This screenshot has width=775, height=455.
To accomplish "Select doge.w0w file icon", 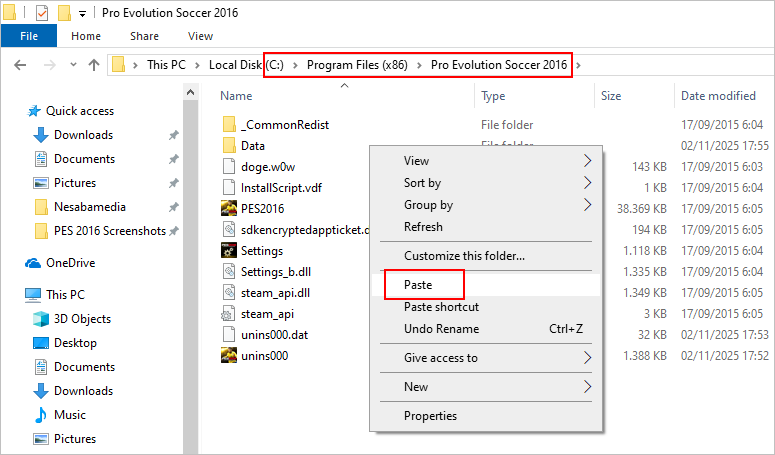I will pos(229,166).
